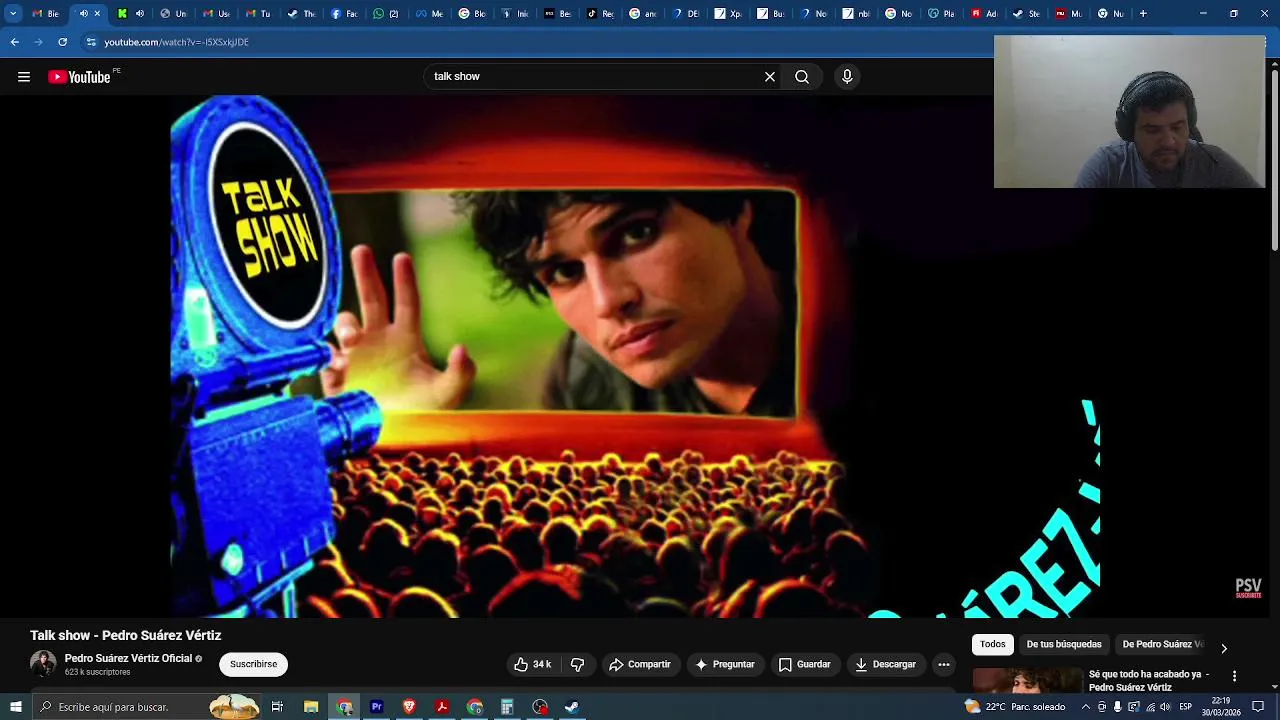Switch to the TikTok 'Re' tab
This screenshot has height=720, width=1280.
pyautogui.click(x=601, y=14)
